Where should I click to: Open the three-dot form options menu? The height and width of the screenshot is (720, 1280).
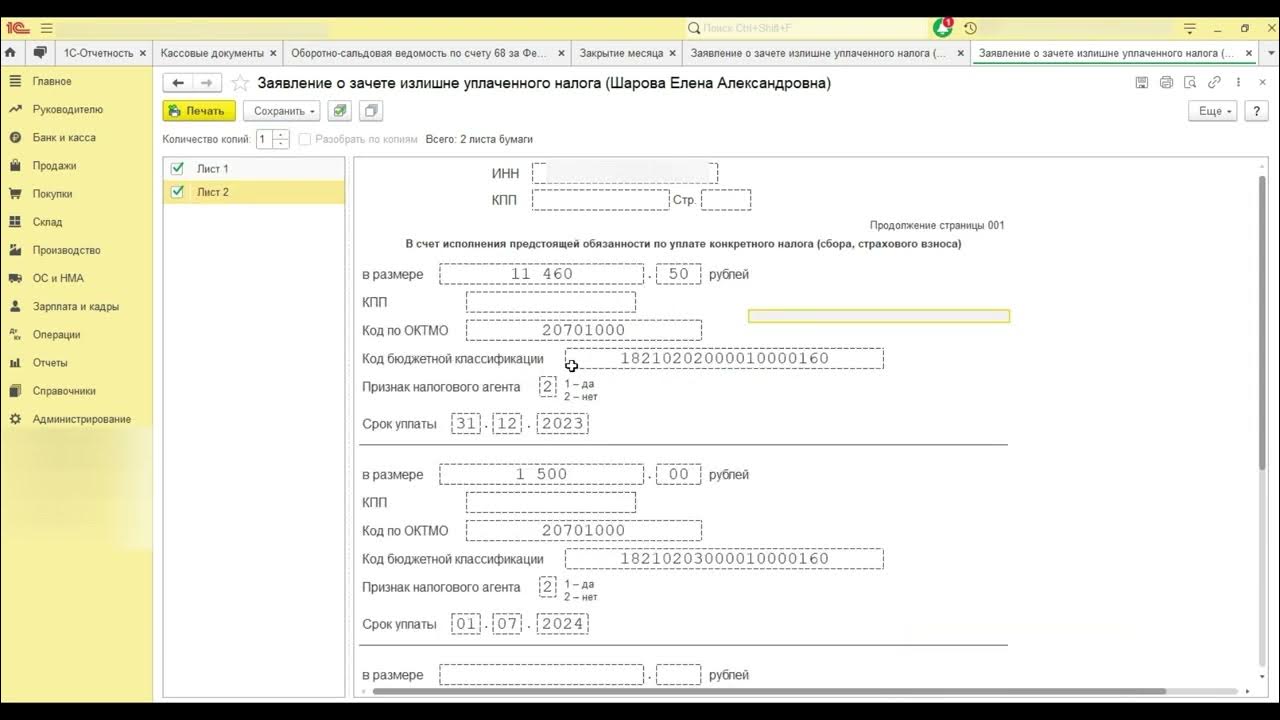1239,83
